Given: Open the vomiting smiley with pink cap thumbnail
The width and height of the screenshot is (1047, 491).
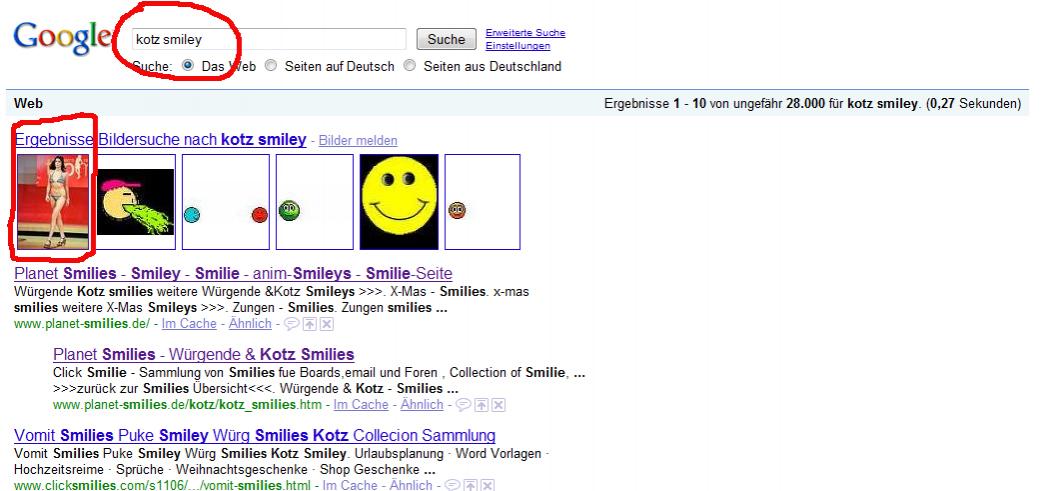Looking at the screenshot, I should point(136,202).
